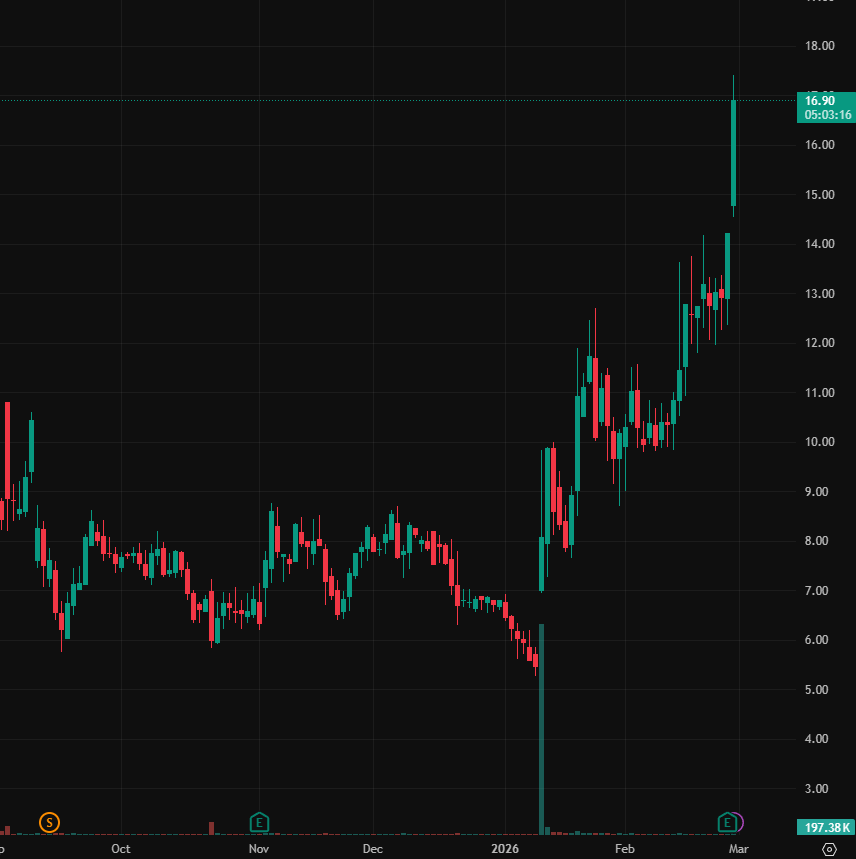Image resolution: width=856 pixels, height=859 pixels.
Task: Click the 2026 label on time axis
Action: [x=504, y=849]
